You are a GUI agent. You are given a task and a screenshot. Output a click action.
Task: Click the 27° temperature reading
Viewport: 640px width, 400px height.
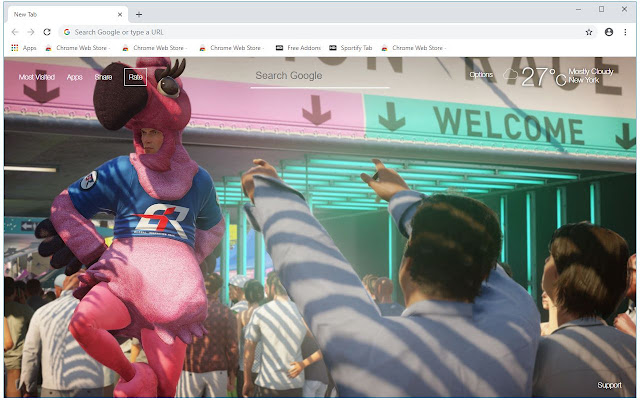click(x=544, y=76)
